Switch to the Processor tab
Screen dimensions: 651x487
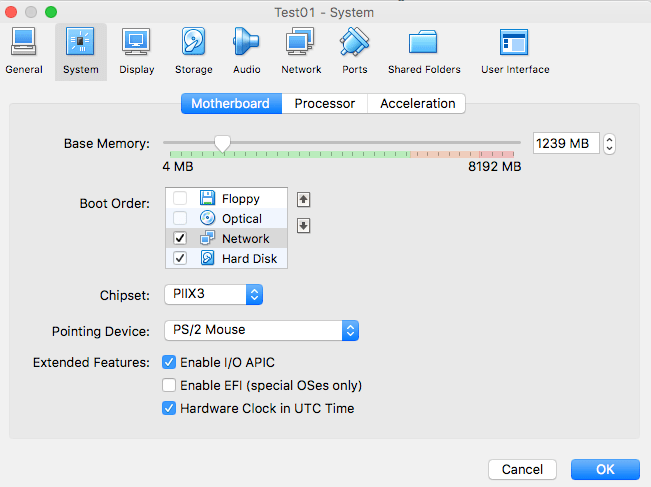324,103
